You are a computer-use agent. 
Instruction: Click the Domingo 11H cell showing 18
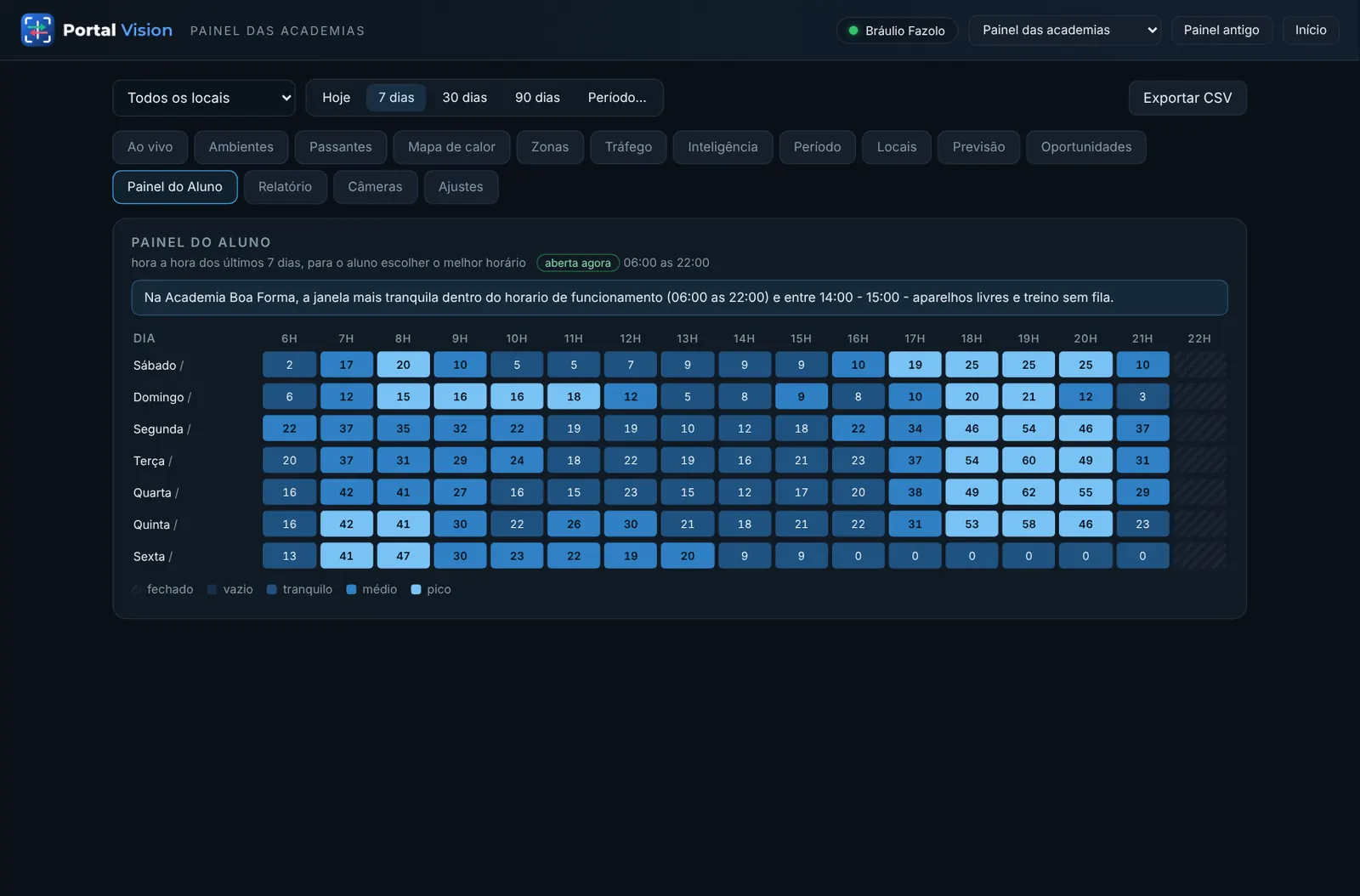pos(574,396)
